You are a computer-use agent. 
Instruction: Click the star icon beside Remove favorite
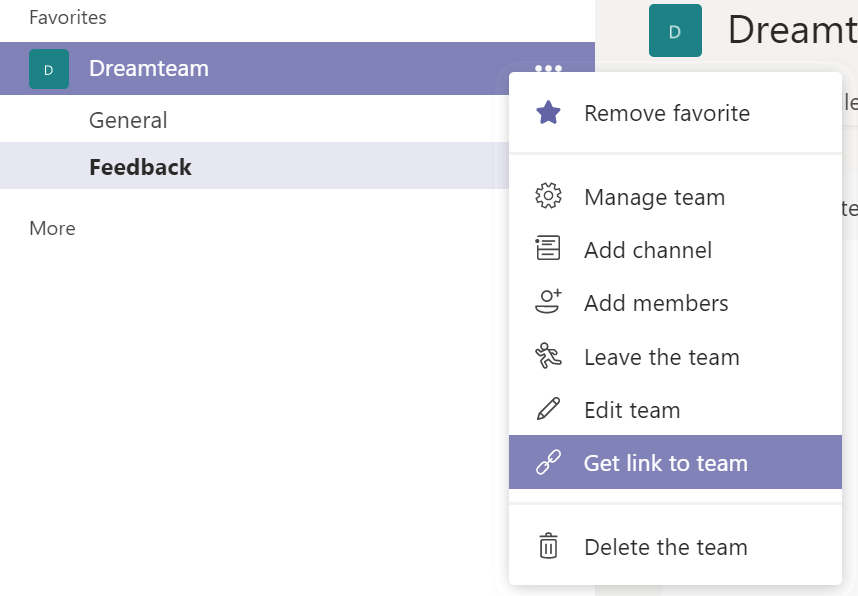coord(548,113)
